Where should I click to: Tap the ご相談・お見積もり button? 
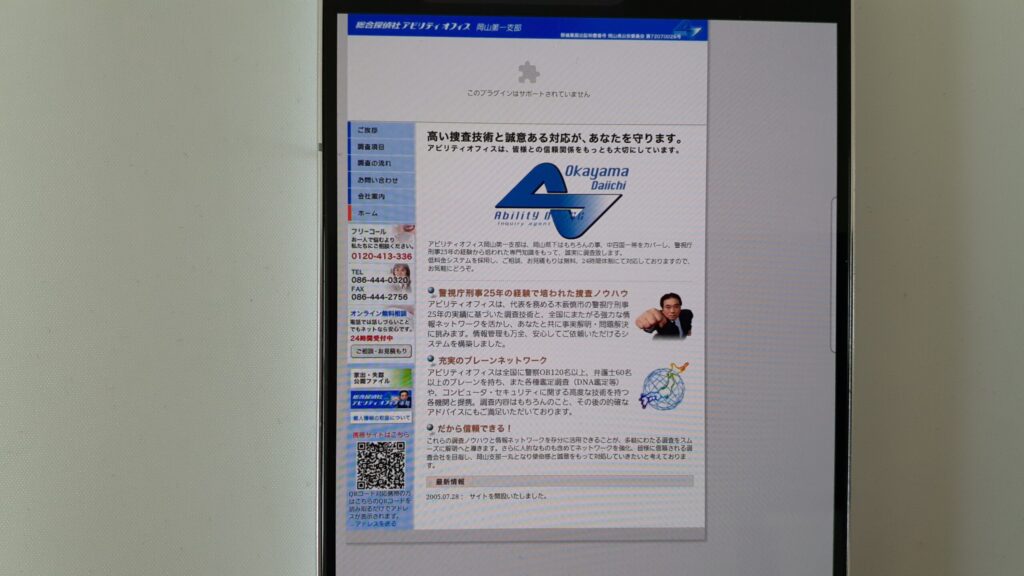tap(381, 351)
